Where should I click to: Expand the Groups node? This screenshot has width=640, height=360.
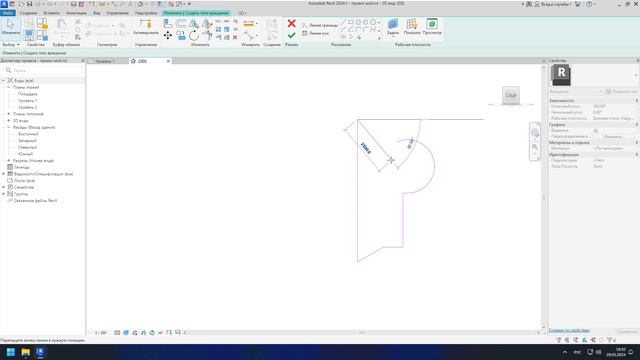click(x=4, y=194)
